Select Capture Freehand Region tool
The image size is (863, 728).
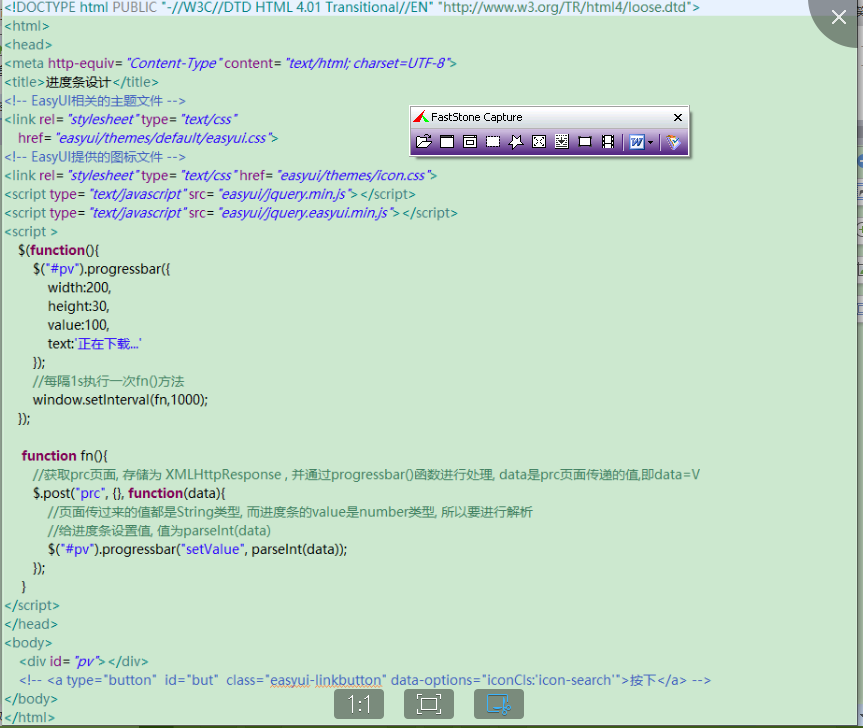pyautogui.click(x=516, y=142)
